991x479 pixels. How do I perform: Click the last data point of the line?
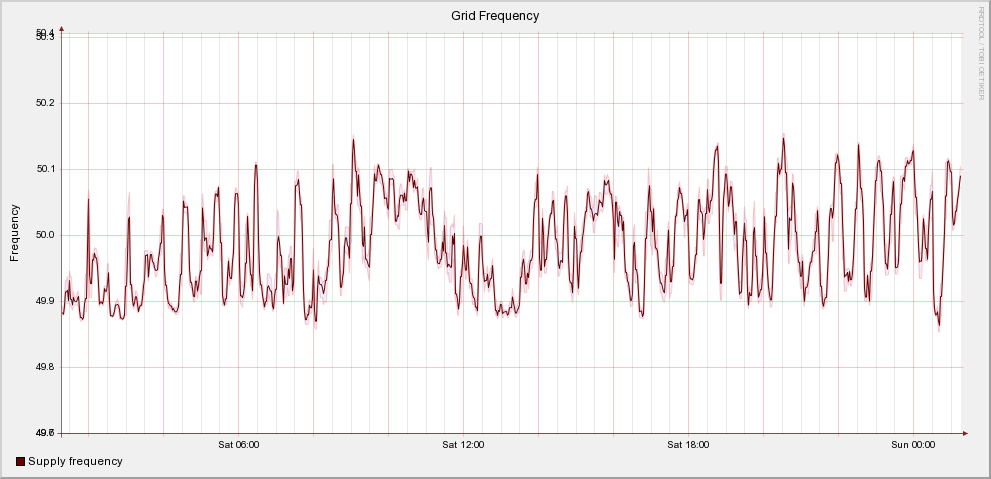pos(960,176)
